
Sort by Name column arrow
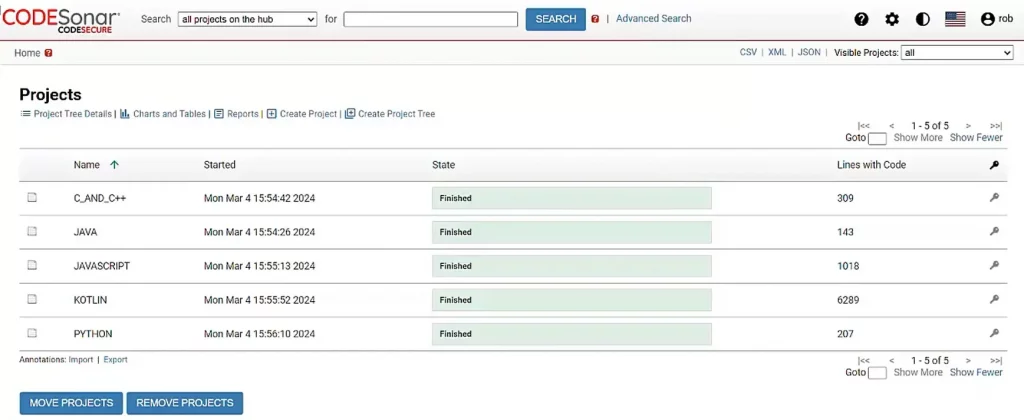(x=114, y=165)
